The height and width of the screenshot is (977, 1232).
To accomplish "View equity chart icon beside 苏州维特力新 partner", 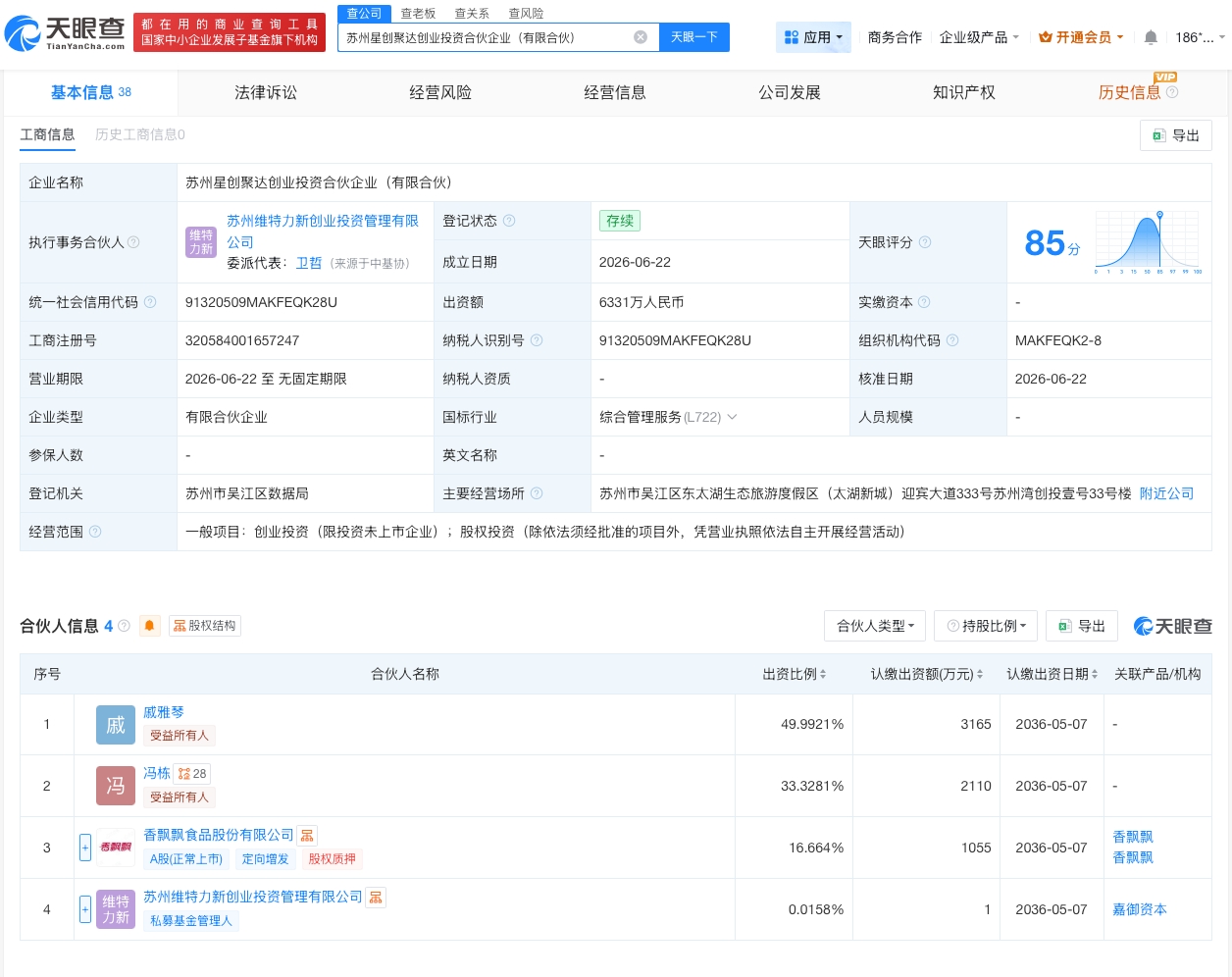I will [x=376, y=898].
